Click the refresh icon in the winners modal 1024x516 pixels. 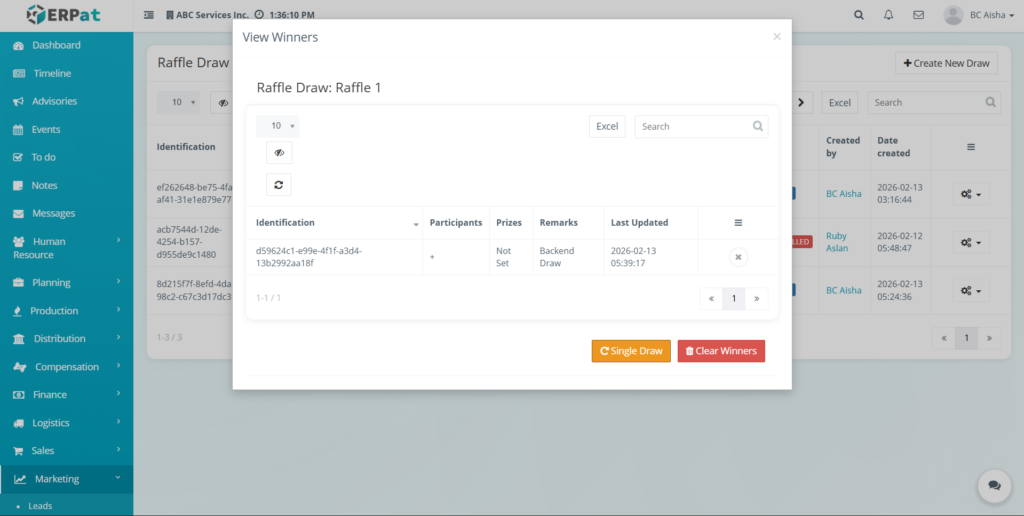278,185
